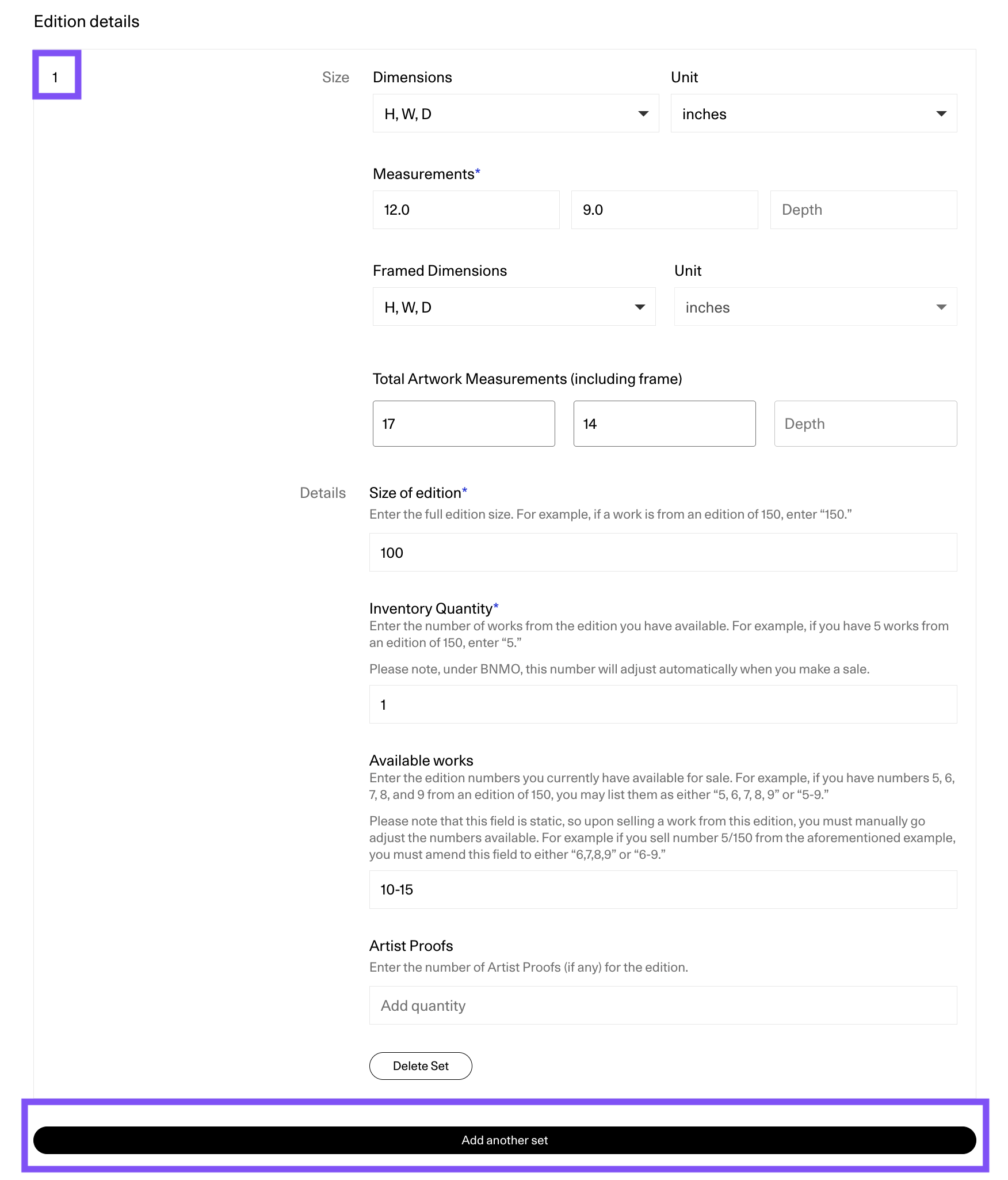Expand the H, W, D framed dimensions selector
Screen dimensions: 1008x1180
coord(643,307)
